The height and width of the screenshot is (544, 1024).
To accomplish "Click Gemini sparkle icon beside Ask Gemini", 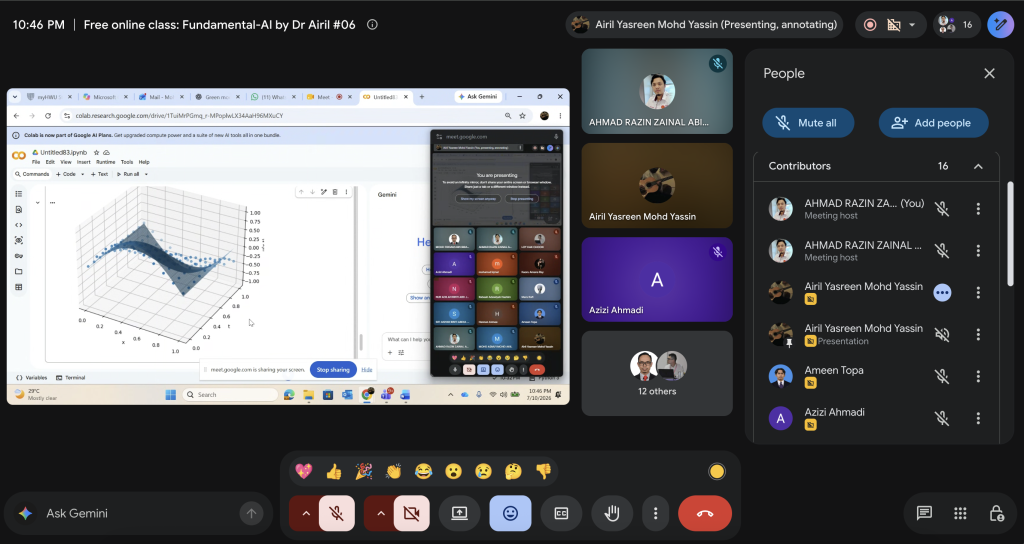I will click(25, 513).
